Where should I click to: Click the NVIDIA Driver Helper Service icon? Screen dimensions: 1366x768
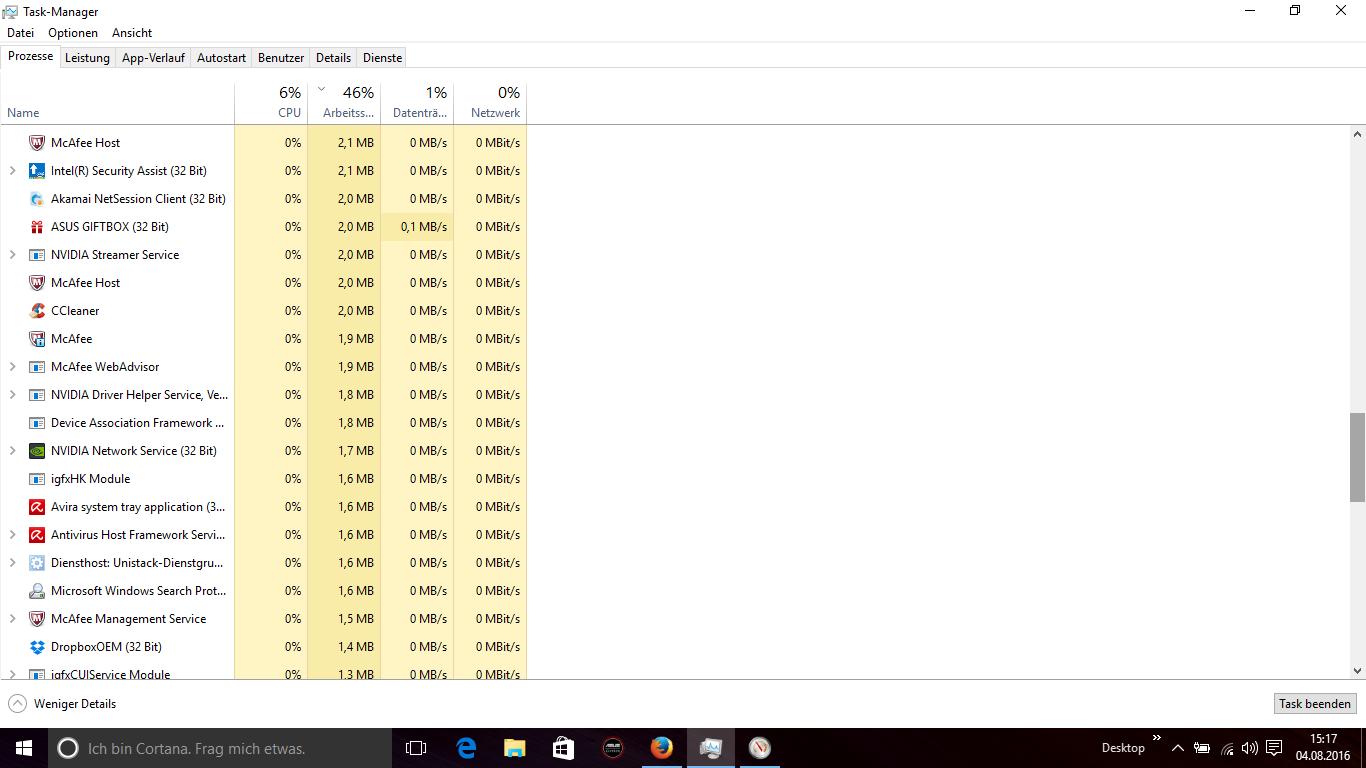37,395
